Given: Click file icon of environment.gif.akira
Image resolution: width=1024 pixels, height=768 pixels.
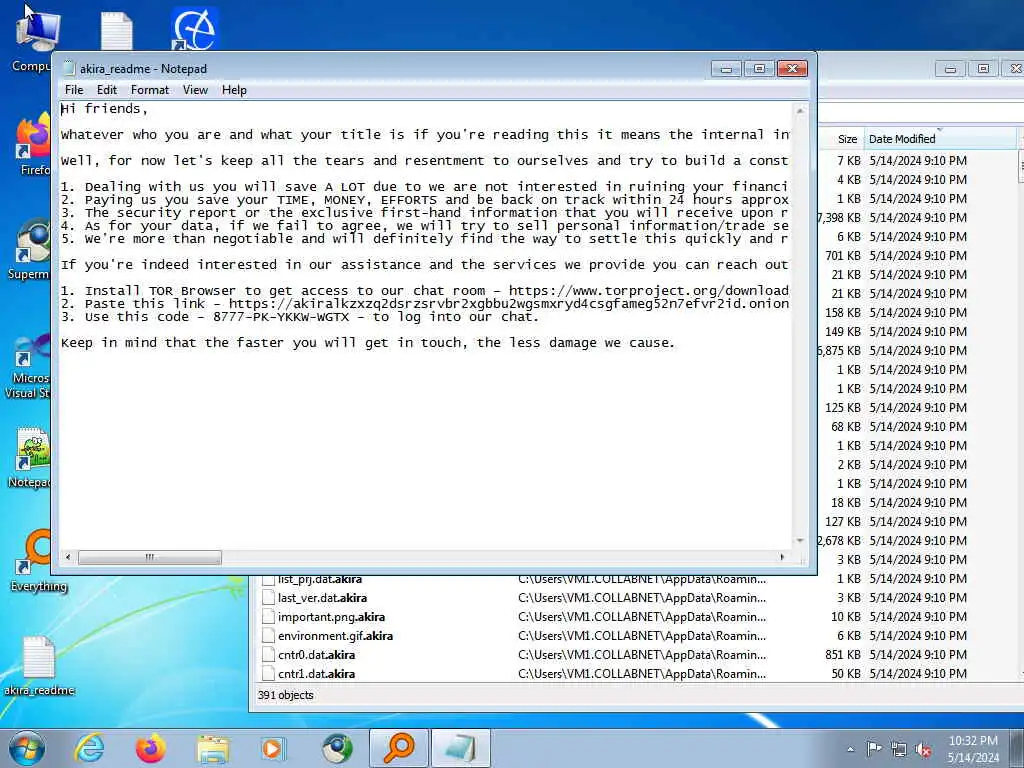Looking at the screenshot, I should 268,635.
